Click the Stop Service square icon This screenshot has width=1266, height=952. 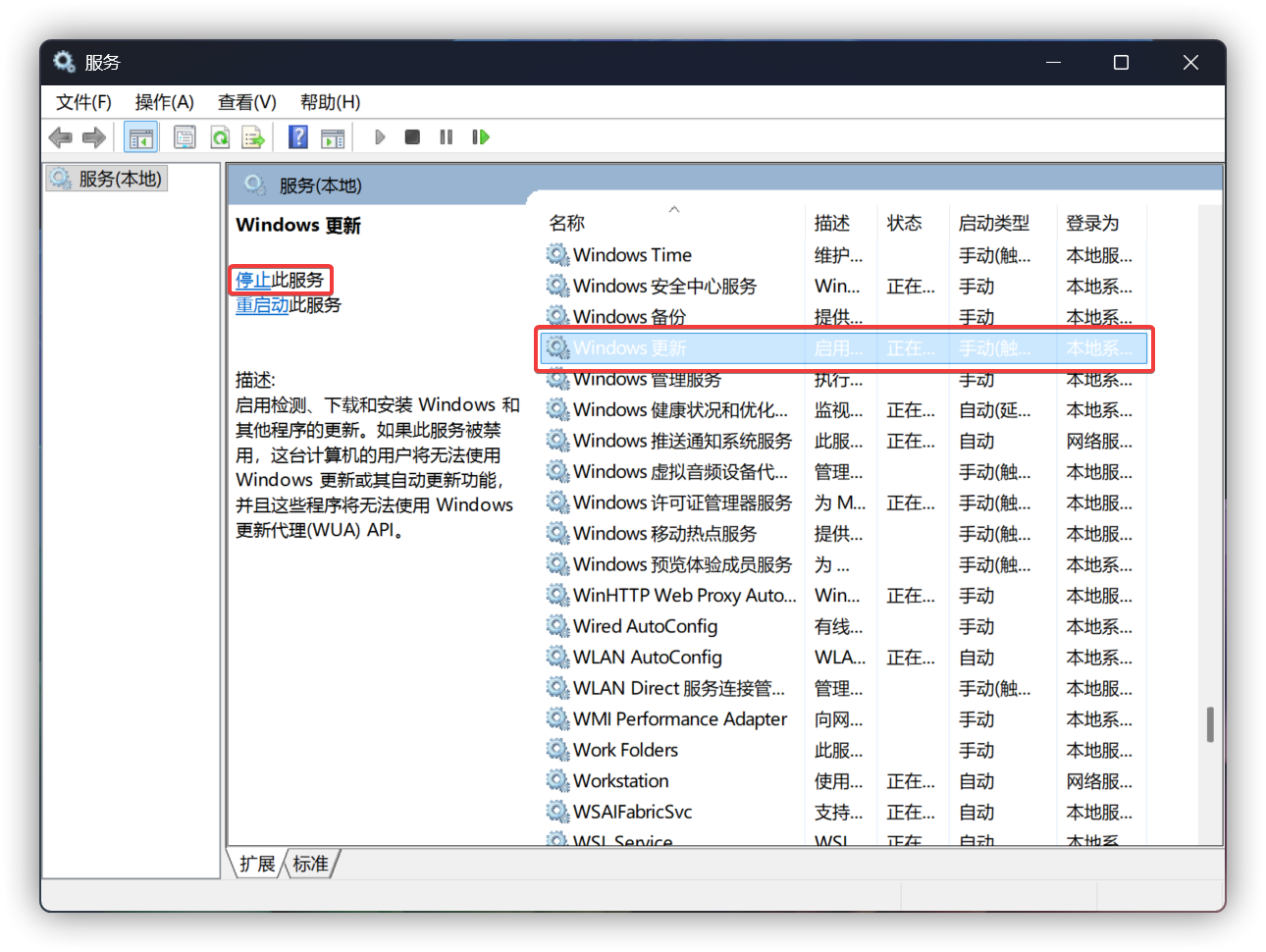coord(413,137)
